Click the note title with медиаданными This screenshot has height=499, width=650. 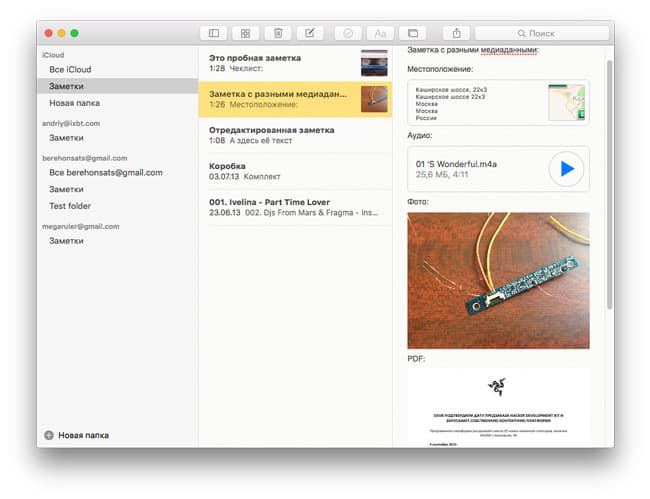coord(473,50)
